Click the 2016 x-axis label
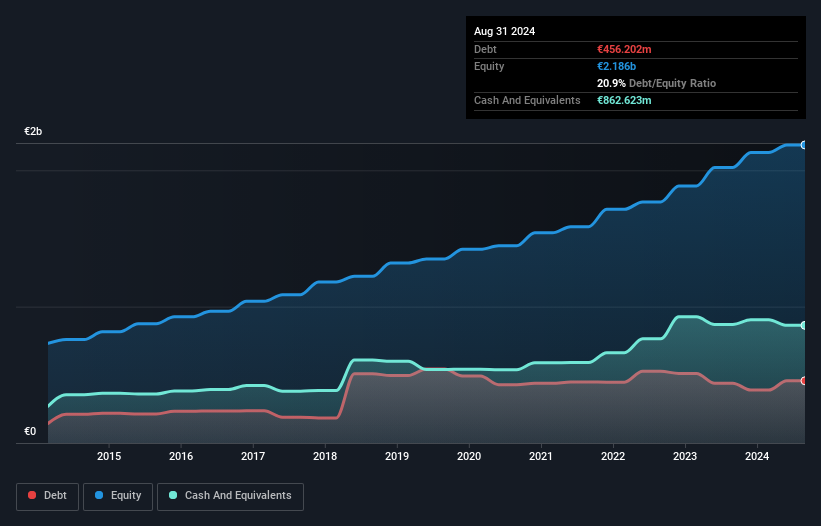 [x=181, y=456]
